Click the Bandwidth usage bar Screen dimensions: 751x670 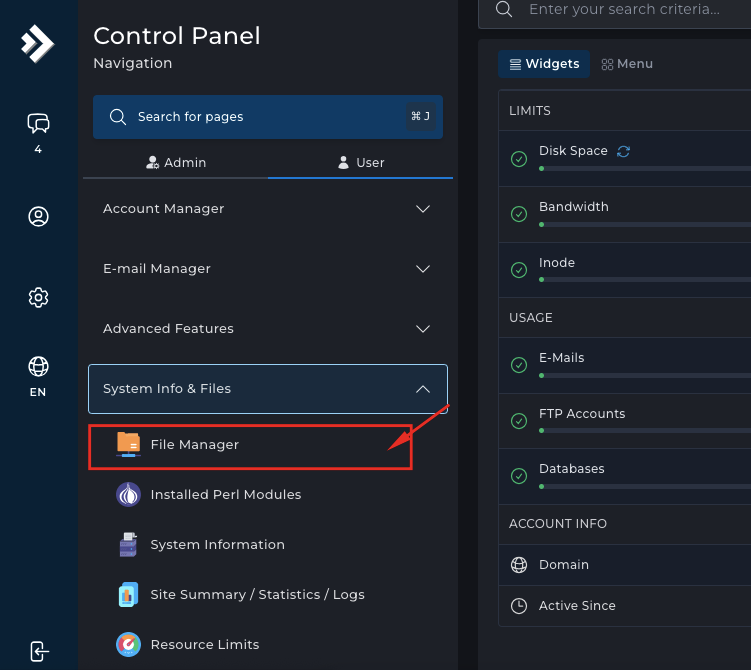645,224
